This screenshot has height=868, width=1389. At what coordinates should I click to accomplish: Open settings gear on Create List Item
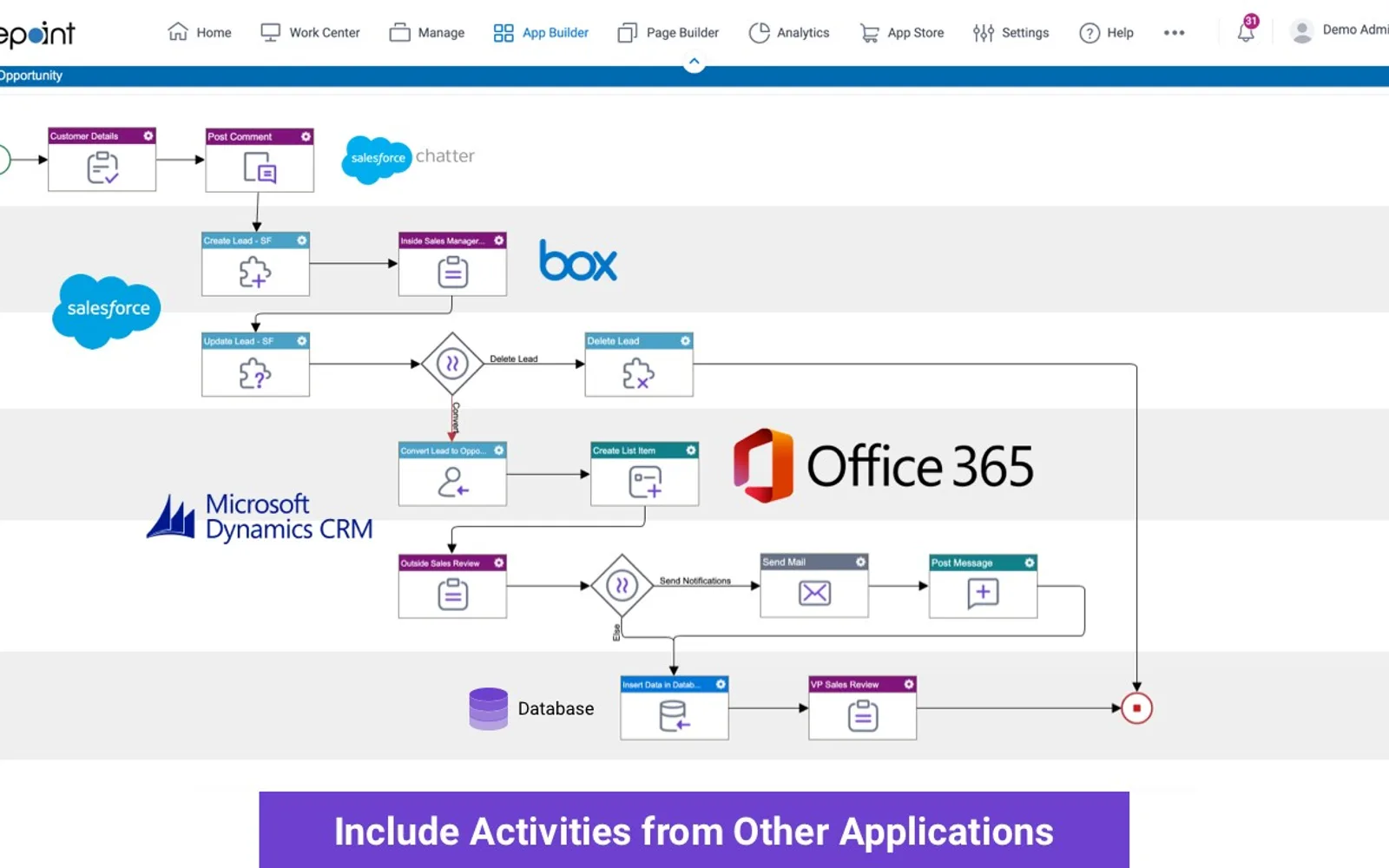click(x=691, y=450)
